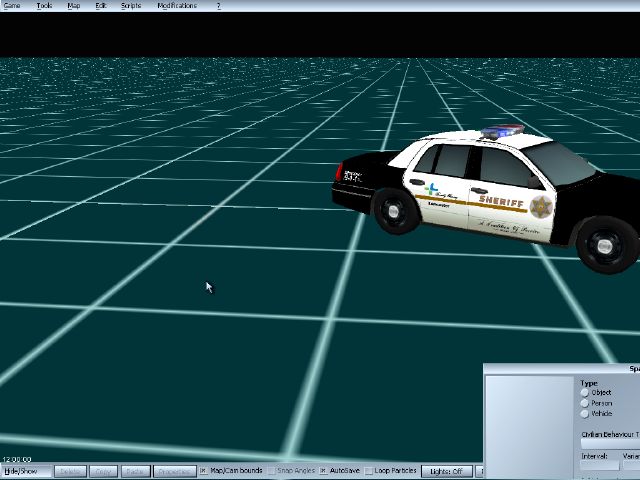Open the Game menu
This screenshot has height=480, width=640.
pyautogui.click(x=11, y=6)
